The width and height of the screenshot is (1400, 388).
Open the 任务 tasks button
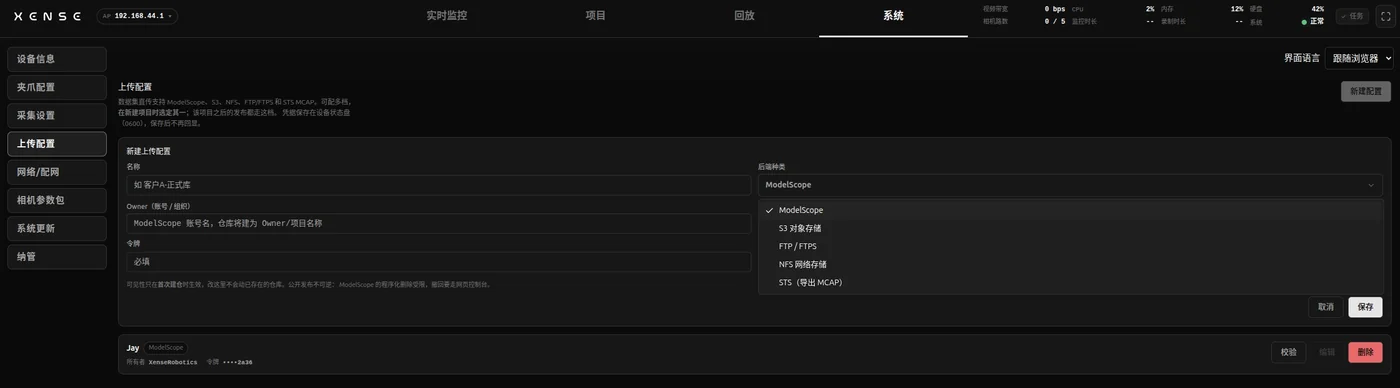1353,16
